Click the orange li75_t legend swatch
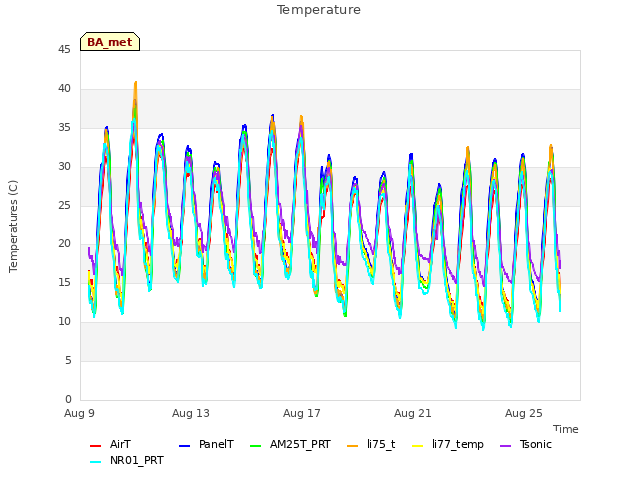640x480 pixels. (x=353, y=446)
